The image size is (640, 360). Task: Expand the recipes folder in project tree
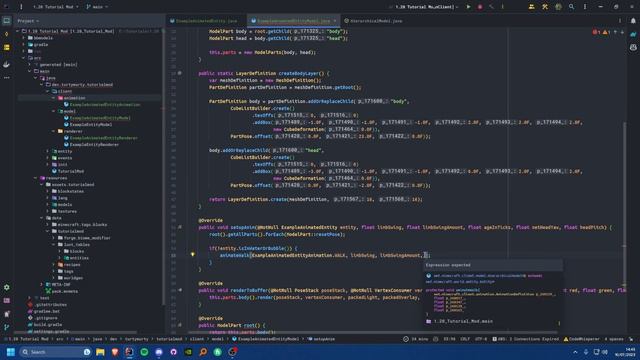53,264
